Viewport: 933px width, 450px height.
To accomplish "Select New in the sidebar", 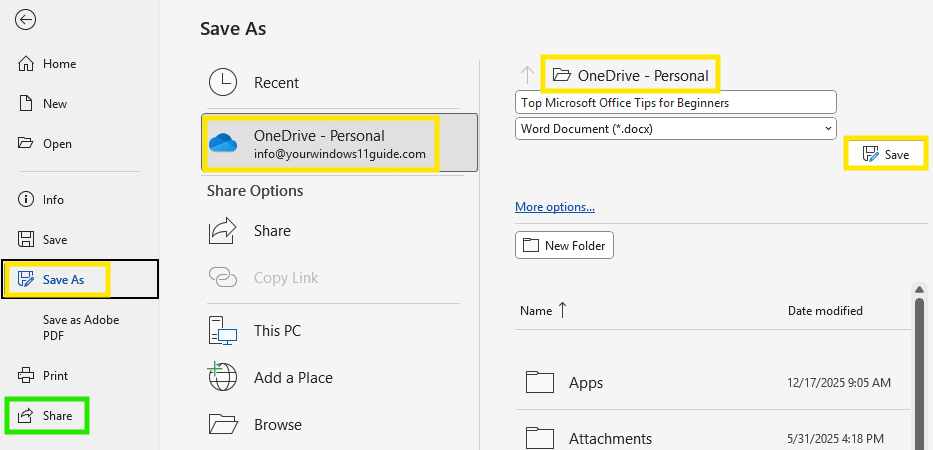I will (x=43, y=104).
